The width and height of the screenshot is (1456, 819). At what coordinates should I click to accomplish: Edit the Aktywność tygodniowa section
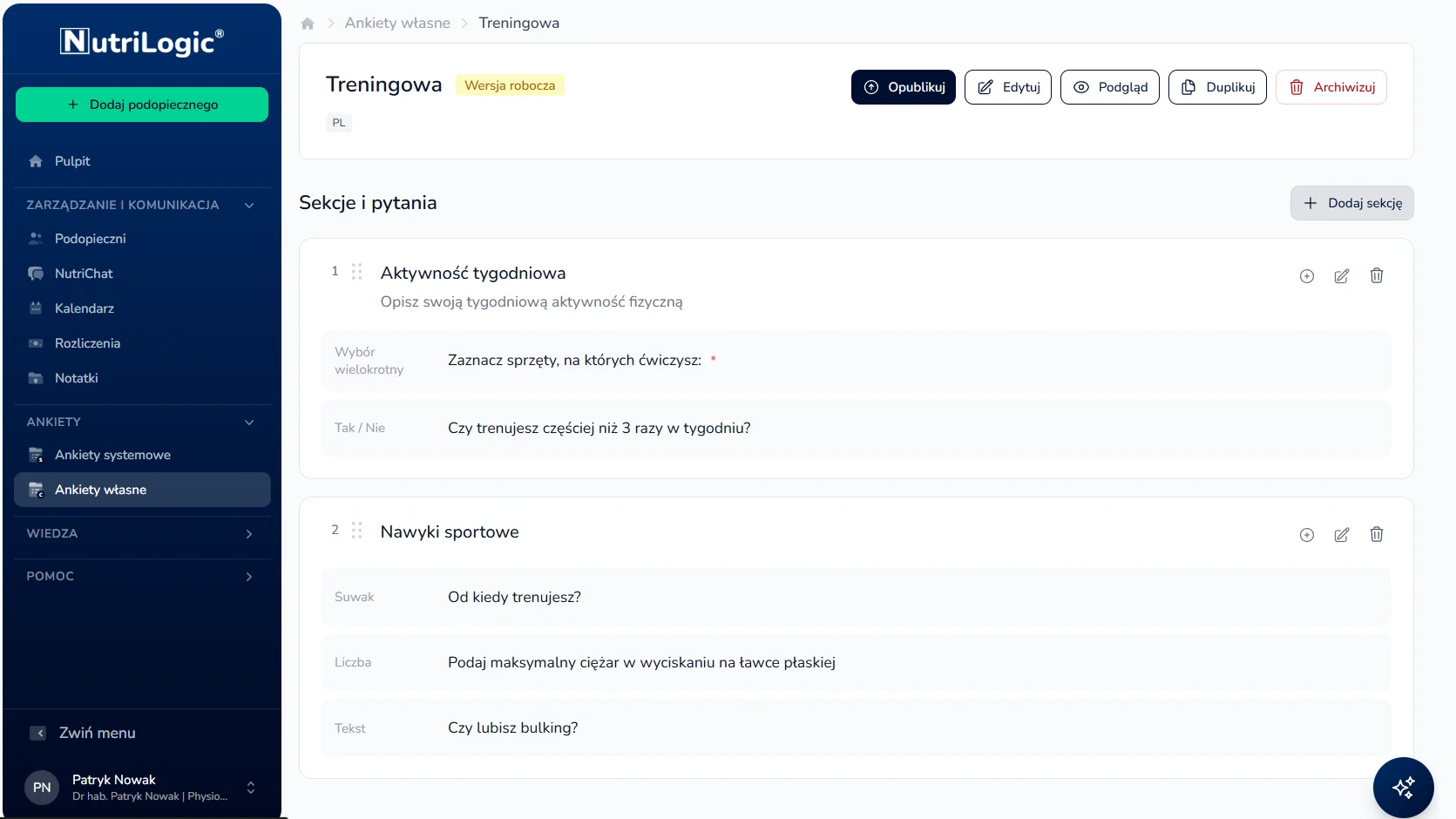click(1342, 276)
